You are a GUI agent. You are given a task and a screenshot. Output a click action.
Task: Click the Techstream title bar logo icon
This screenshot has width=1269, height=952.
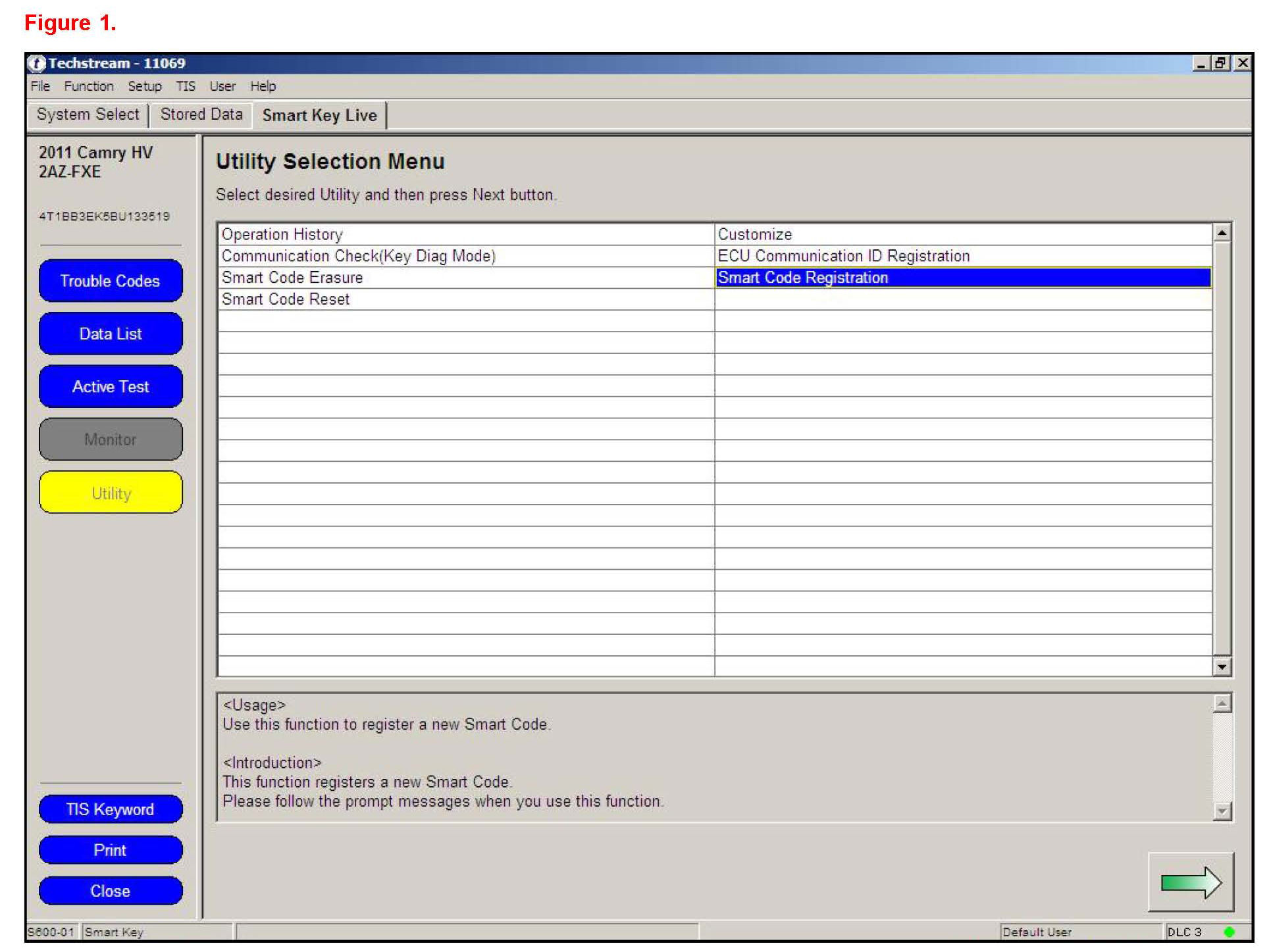click(x=37, y=63)
